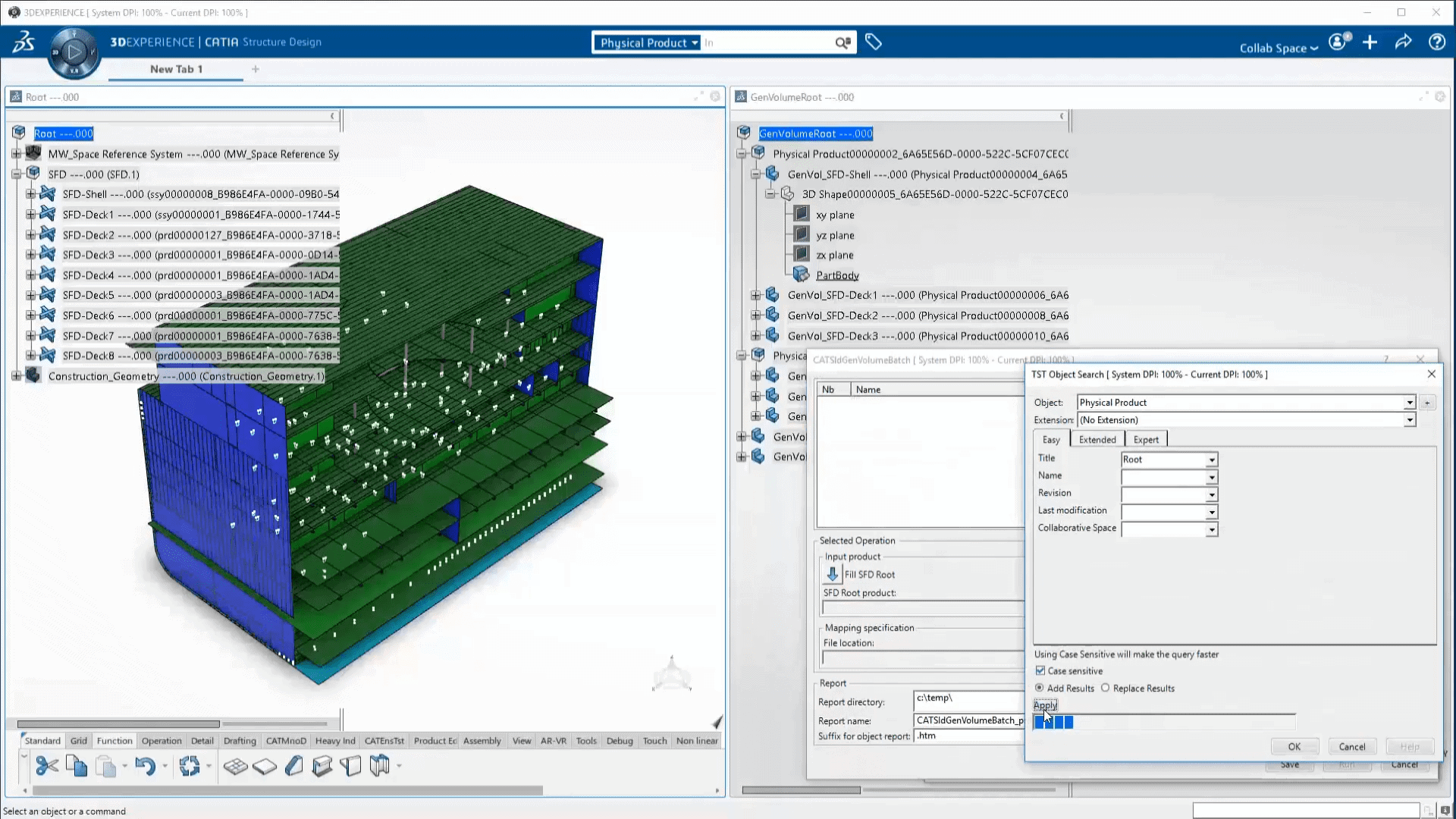Click the Root tree horizontal scrollbar
This screenshot has width=1456, height=819.
pyautogui.click(x=118, y=723)
